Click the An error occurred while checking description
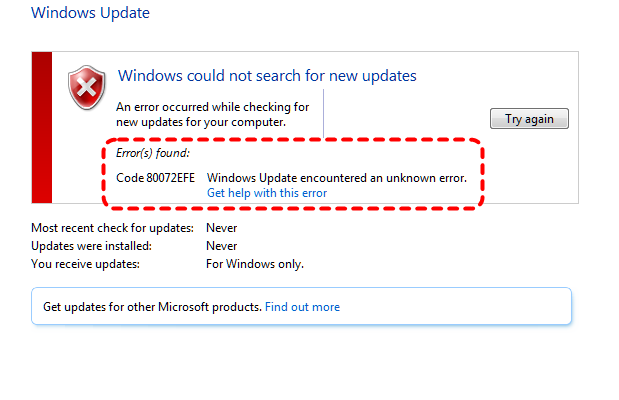 pos(212,114)
